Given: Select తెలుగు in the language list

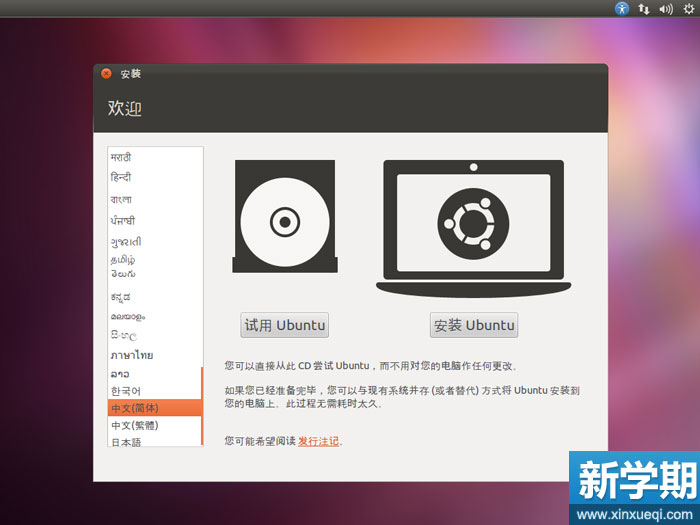Looking at the screenshot, I should click(x=154, y=274).
